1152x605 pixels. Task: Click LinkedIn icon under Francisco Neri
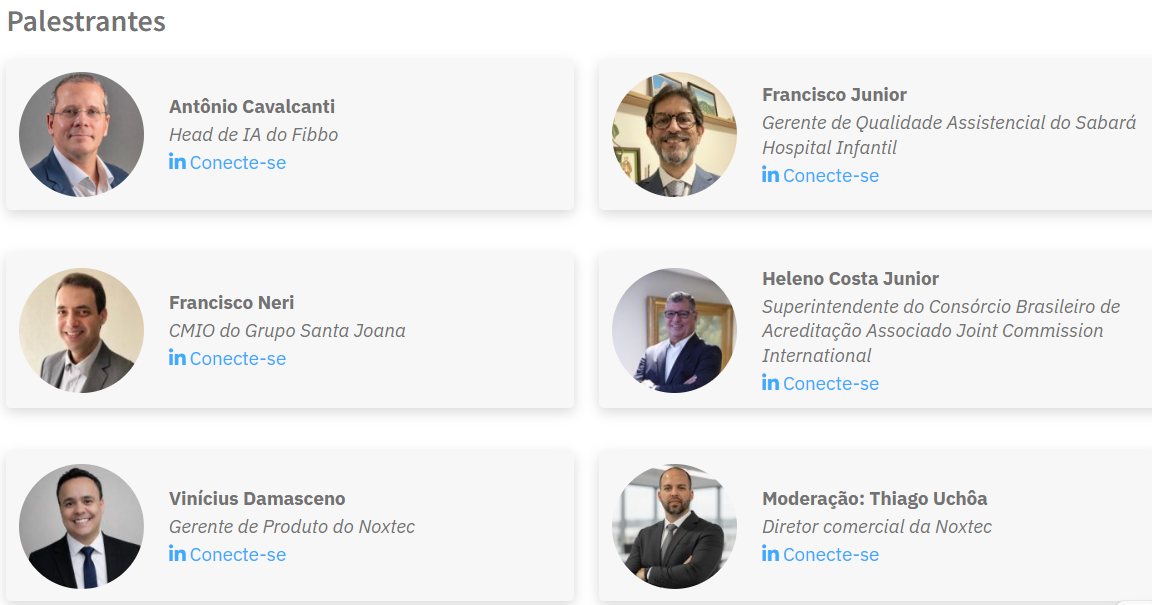(177, 358)
